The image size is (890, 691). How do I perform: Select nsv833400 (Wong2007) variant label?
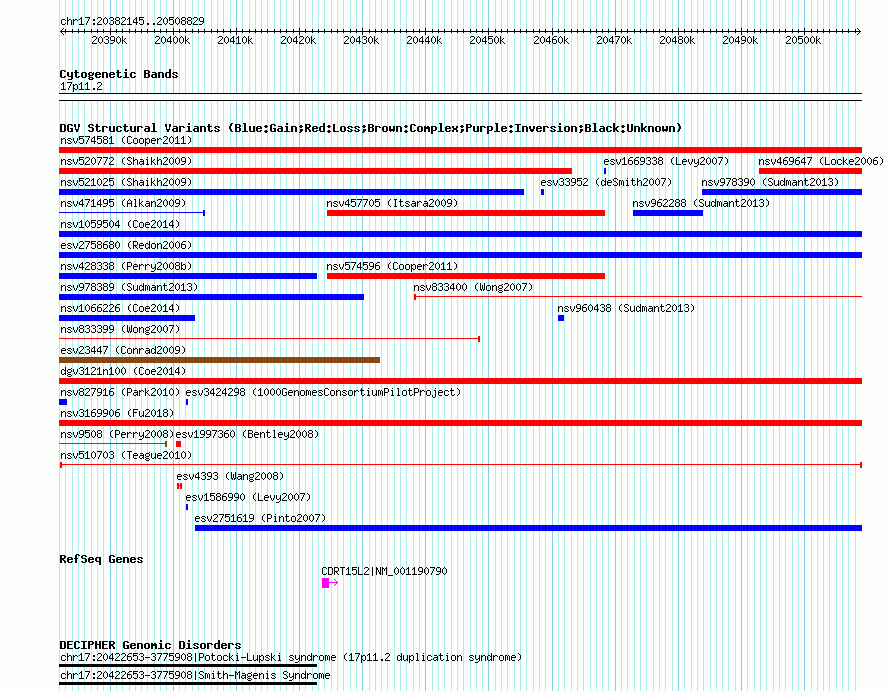click(x=473, y=287)
